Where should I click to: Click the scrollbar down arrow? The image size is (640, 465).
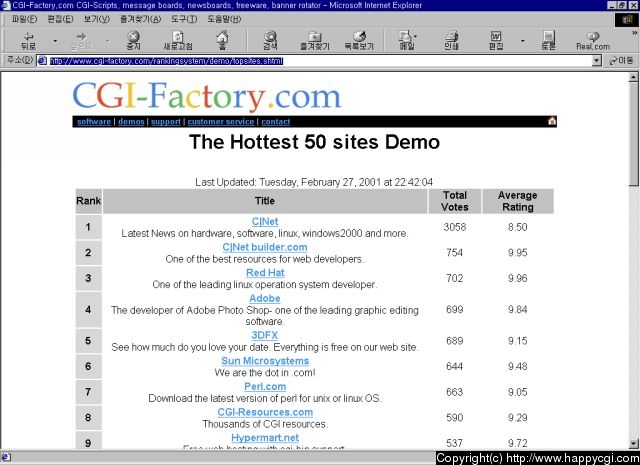coord(633,444)
